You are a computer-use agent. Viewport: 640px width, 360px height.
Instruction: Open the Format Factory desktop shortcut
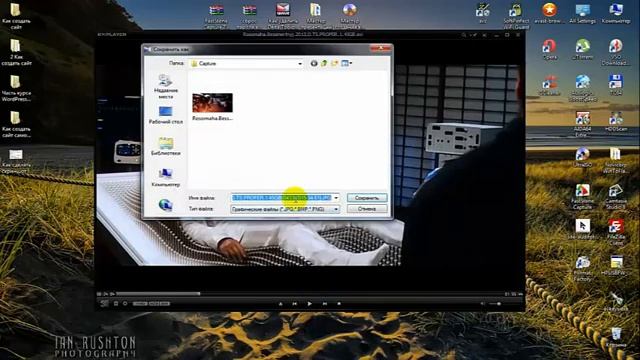tap(582, 269)
